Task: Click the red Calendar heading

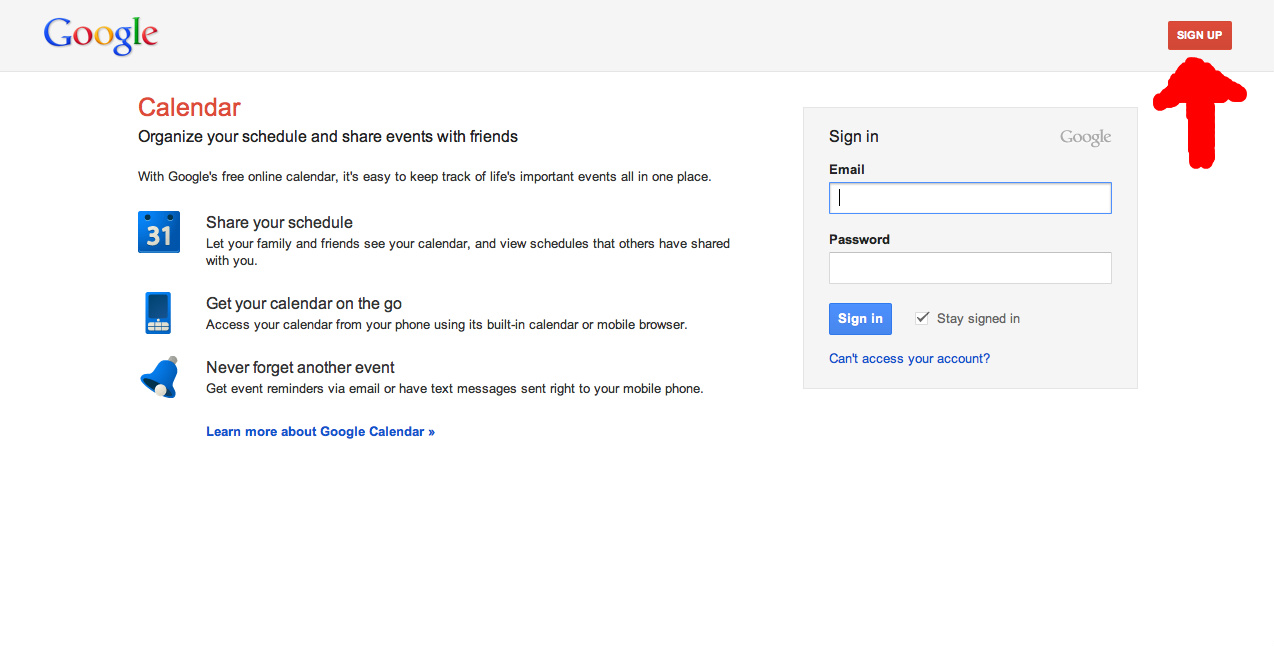Action: 189,107
